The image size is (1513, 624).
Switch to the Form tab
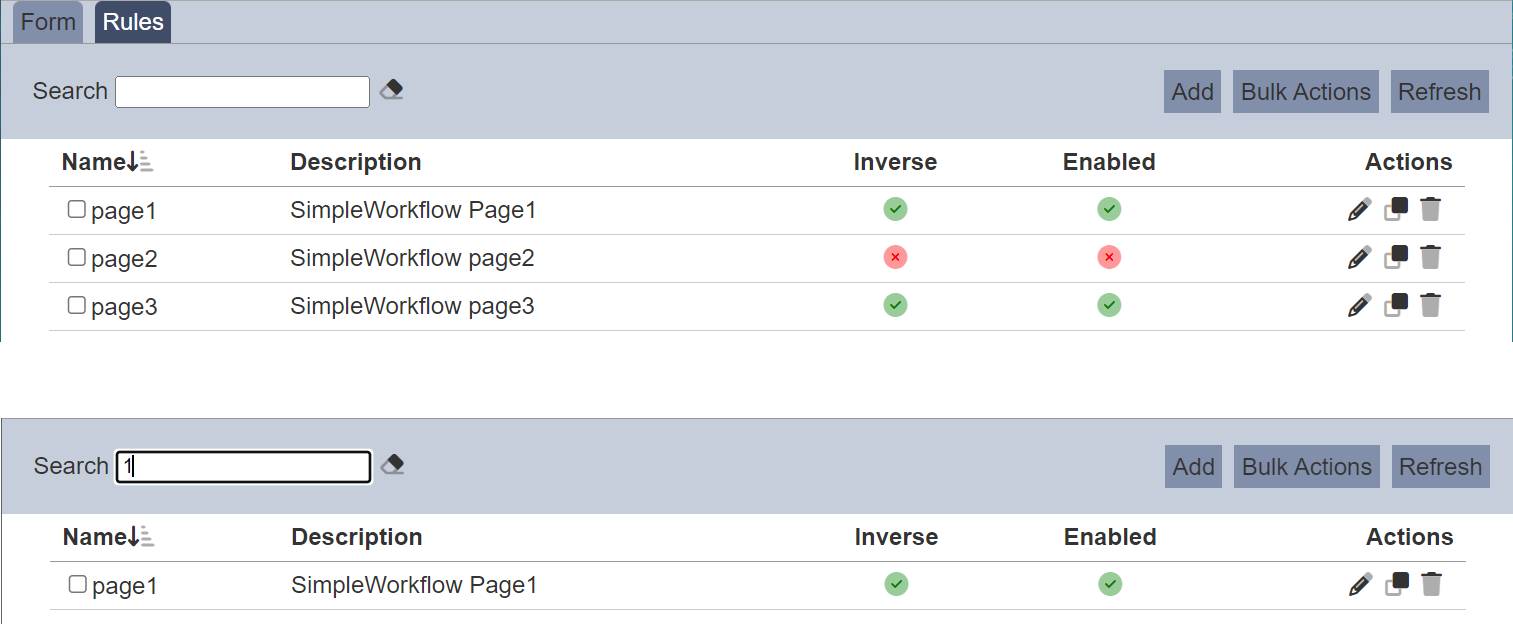point(48,22)
